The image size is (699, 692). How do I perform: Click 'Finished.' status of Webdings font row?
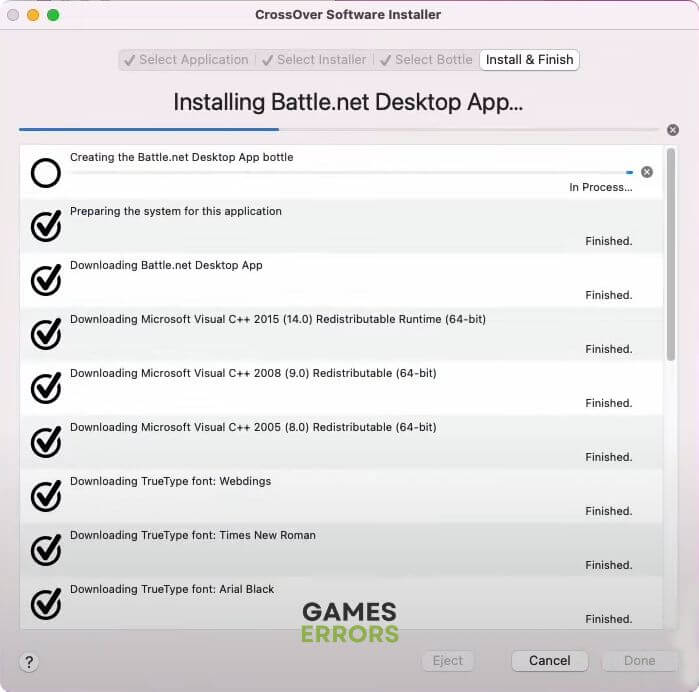click(x=609, y=511)
